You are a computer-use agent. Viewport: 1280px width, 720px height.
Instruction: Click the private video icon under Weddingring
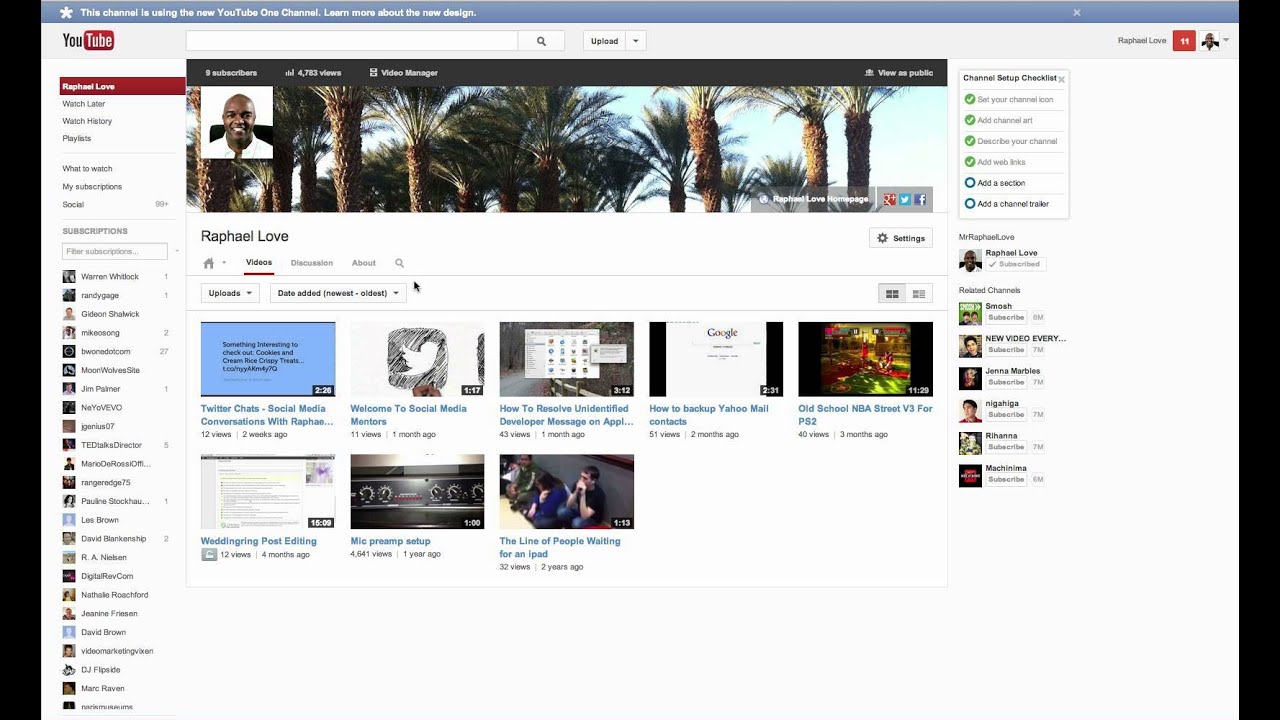[x=209, y=555]
